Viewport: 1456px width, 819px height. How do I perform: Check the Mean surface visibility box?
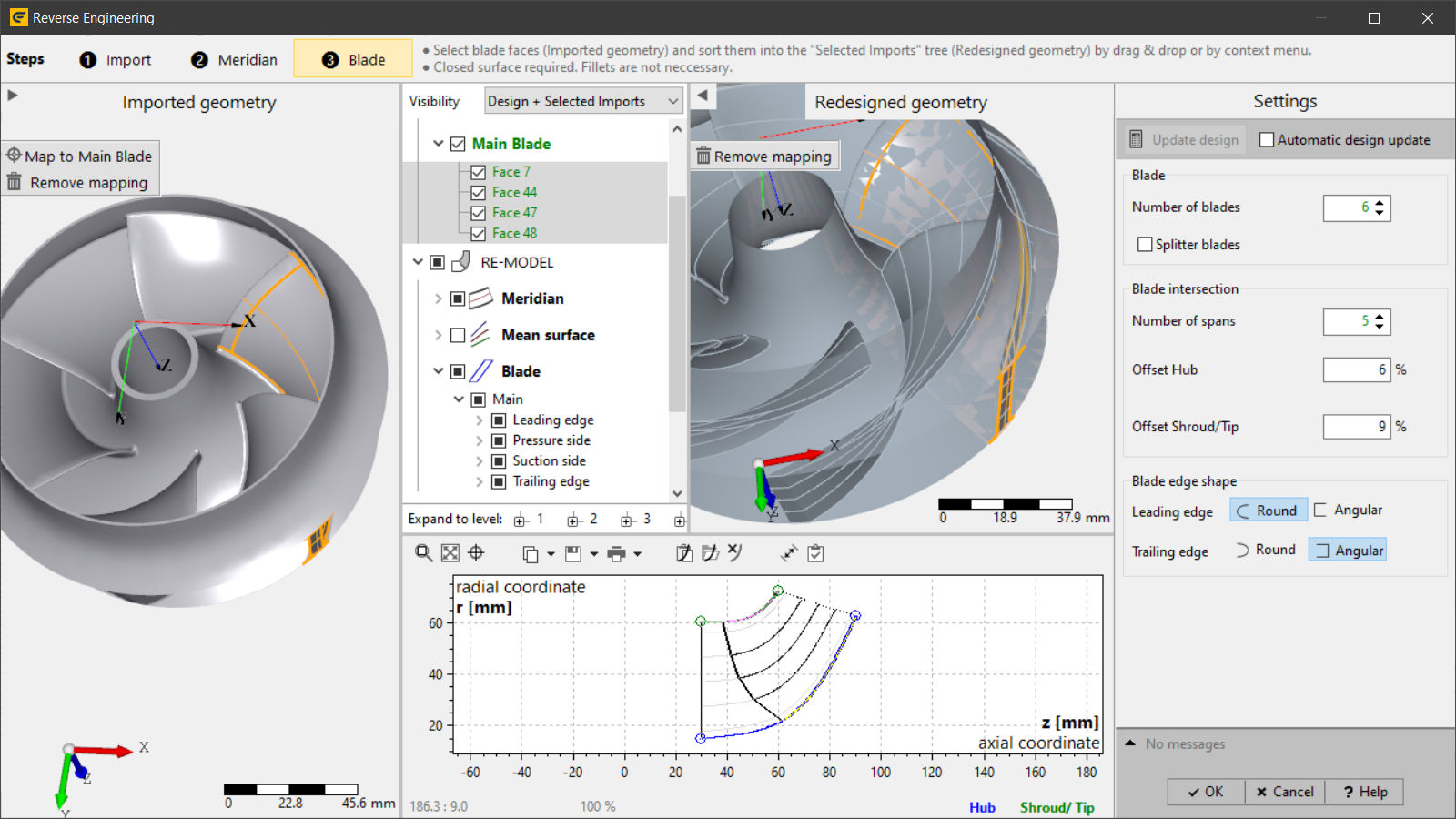coord(458,335)
